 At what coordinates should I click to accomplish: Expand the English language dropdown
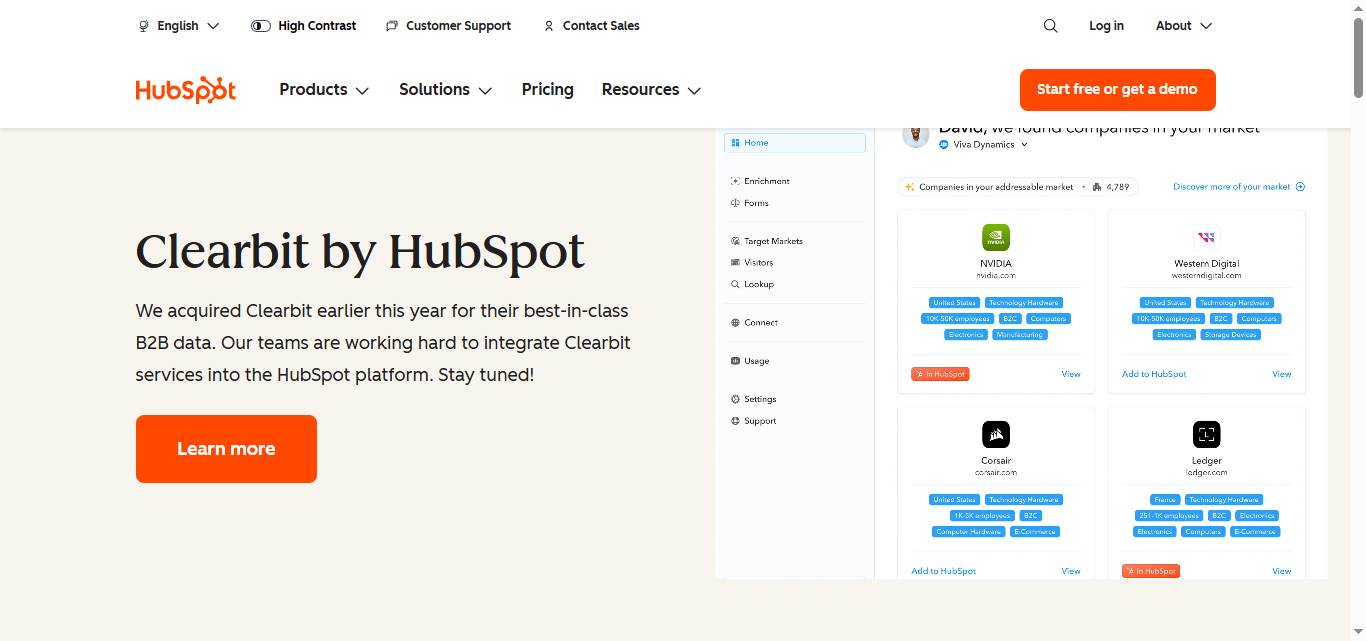pyautogui.click(x=178, y=26)
